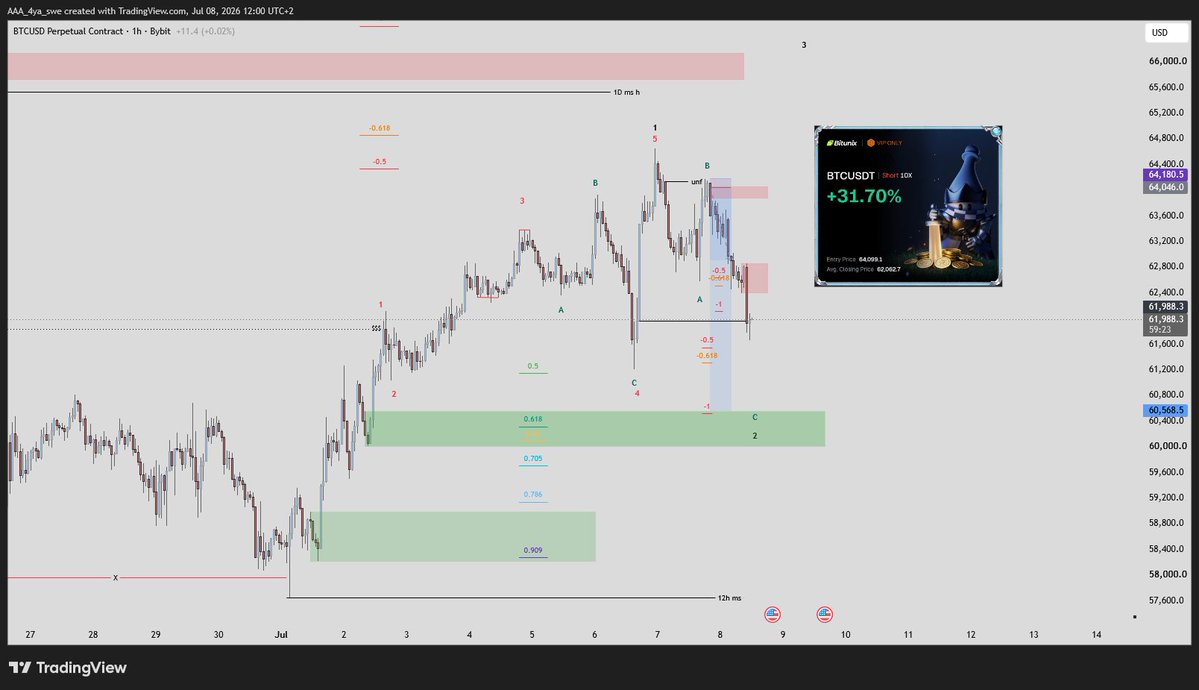Click the 59:23 candle countdown label

[1165, 330]
